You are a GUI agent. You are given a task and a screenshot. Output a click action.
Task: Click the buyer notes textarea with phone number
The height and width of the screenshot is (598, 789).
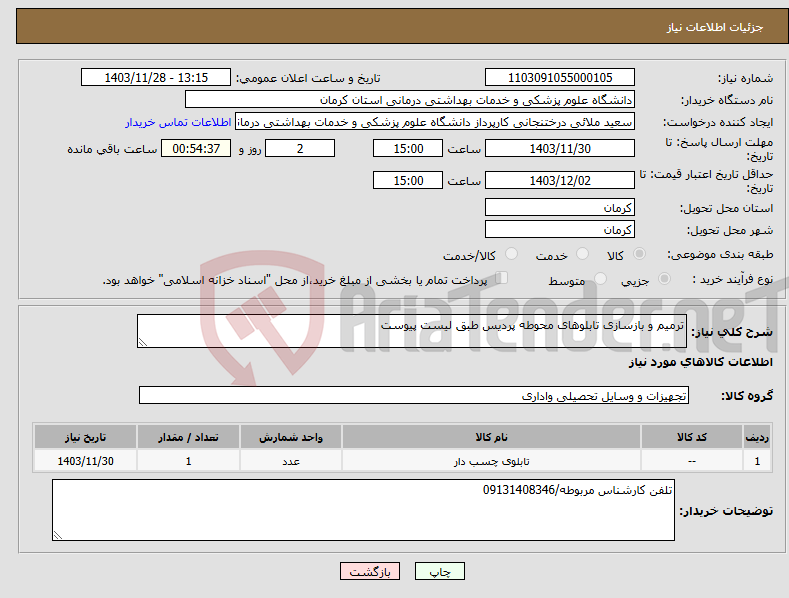(x=363, y=510)
